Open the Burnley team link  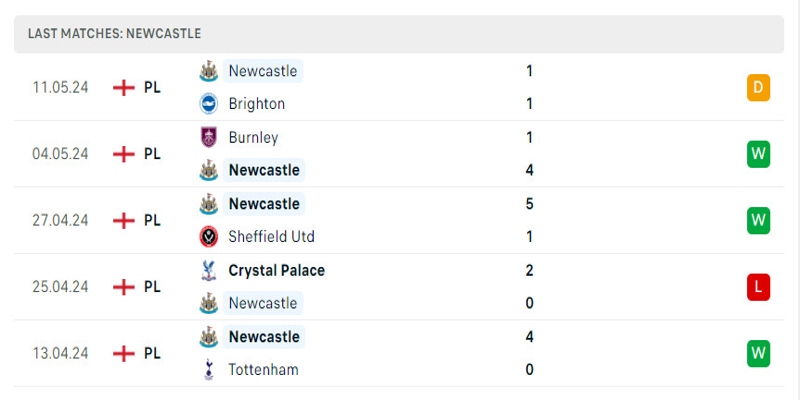[253, 138]
